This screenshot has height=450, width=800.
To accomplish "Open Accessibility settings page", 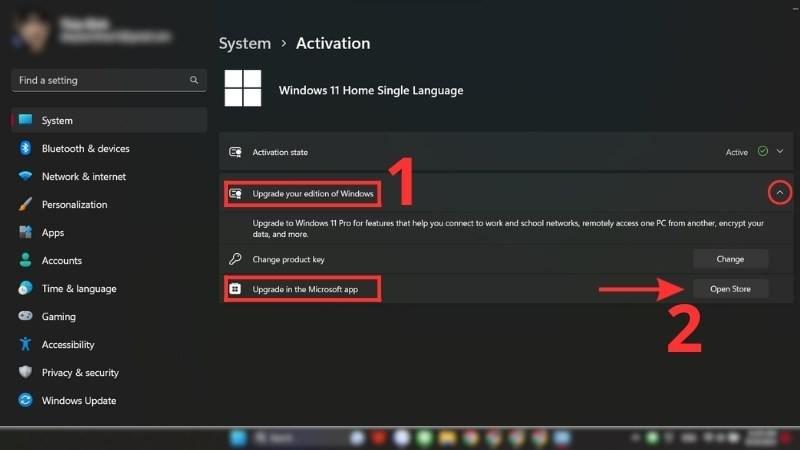I will click(x=67, y=345).
